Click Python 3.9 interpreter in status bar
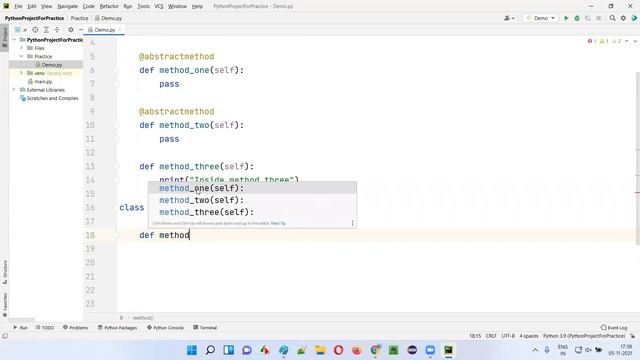Viewport: 640px width, 360px height. [x=584, y=336]
